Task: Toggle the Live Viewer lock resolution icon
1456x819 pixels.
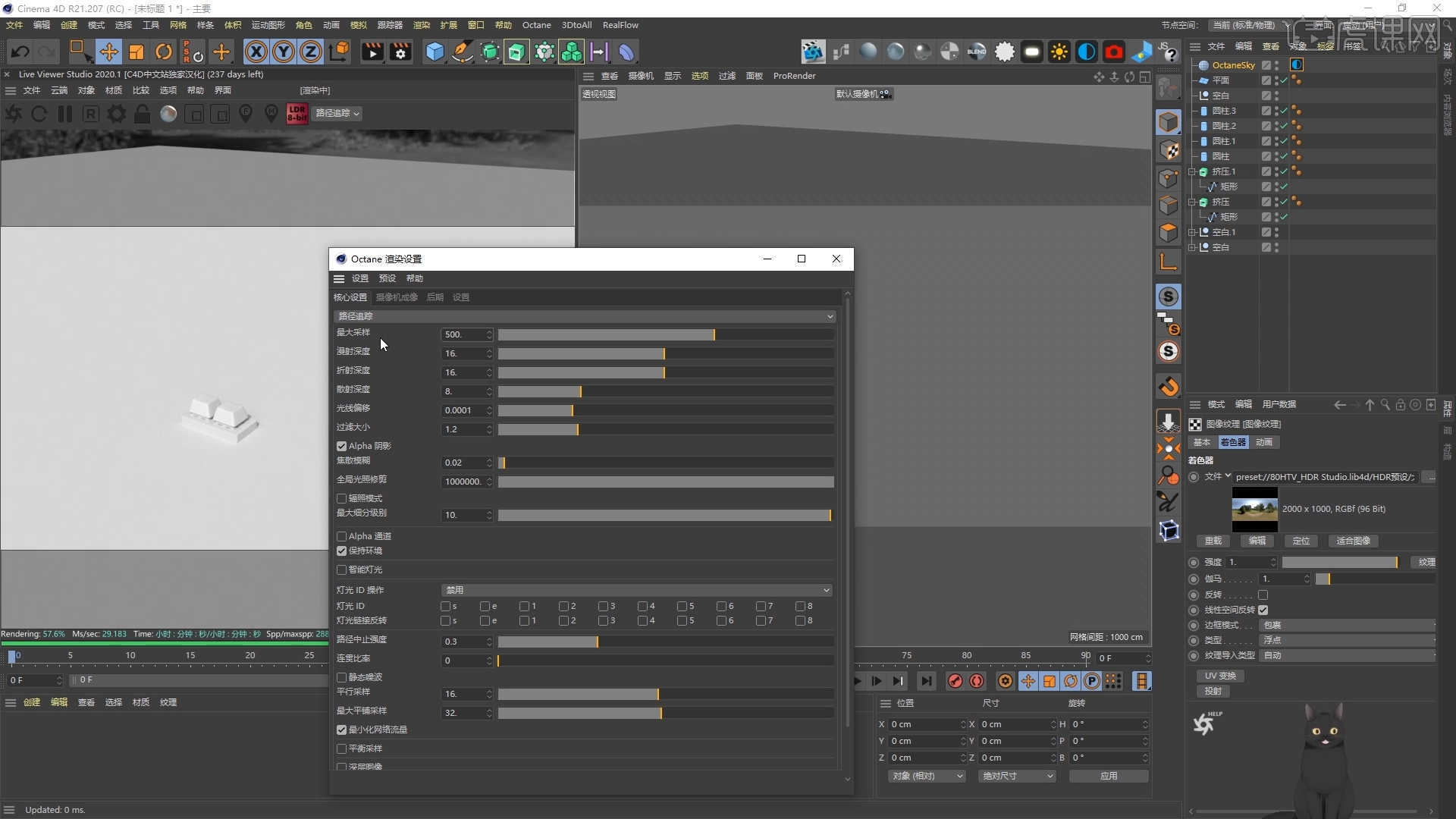Action: pos(142,114)
